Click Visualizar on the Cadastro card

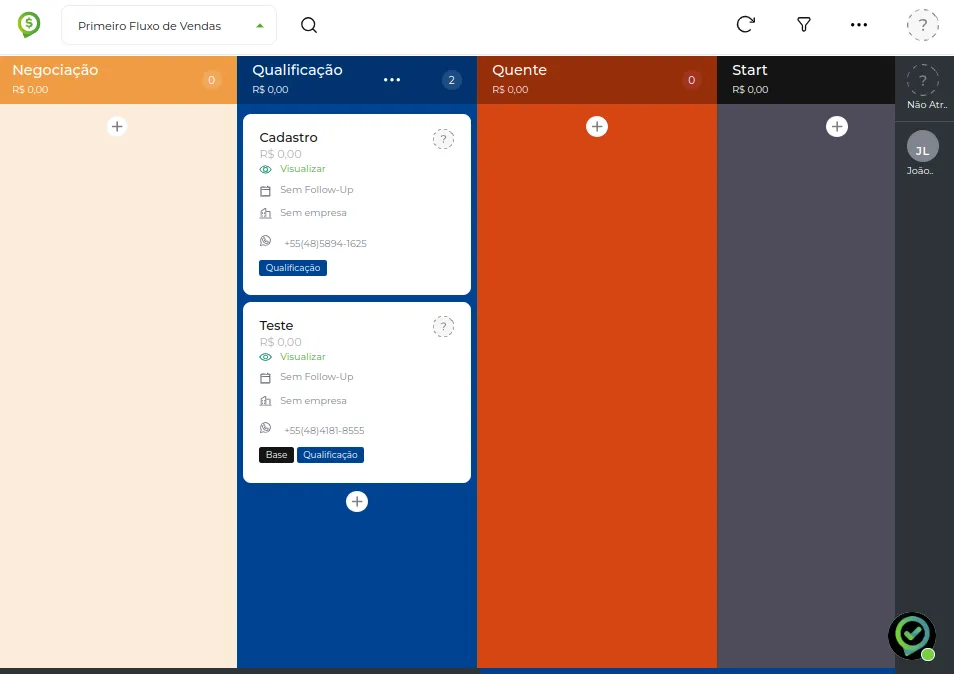[x=302, y=168]
